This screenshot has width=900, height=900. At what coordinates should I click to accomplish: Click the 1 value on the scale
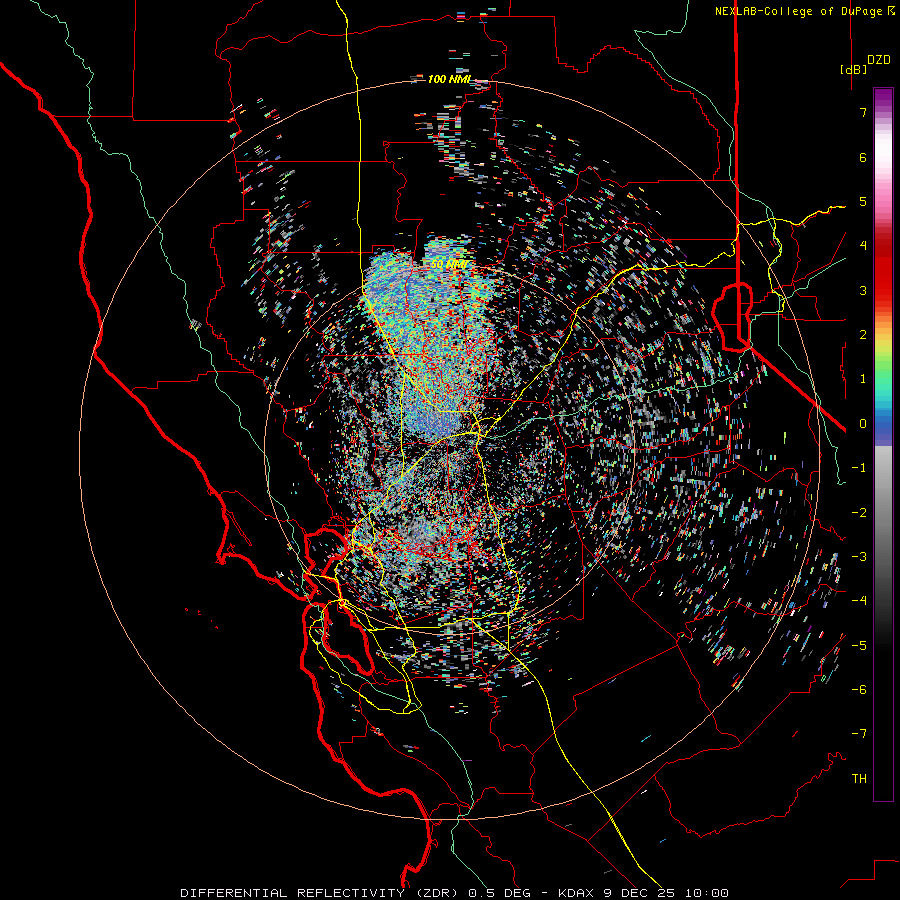(x=863, y=379)
